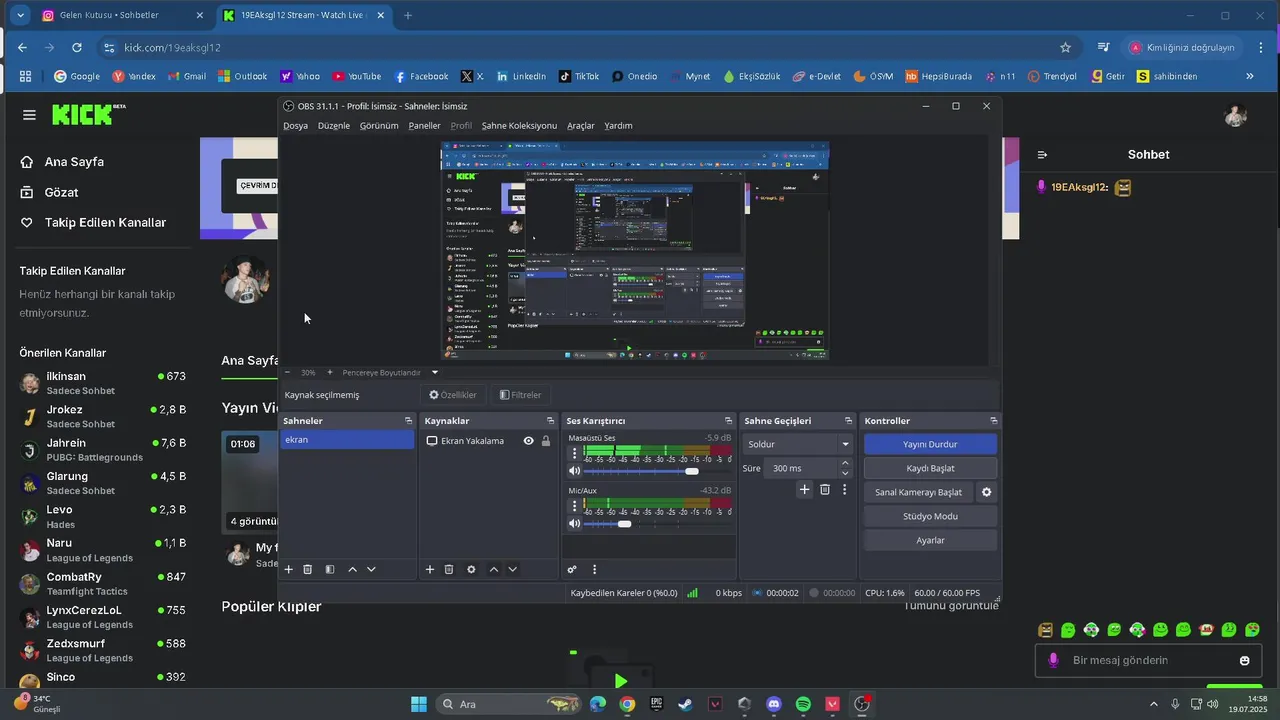The width and height of the screenshot is (1280, 720).
Task: Open scene filters icon in Sahneler panel
Action: tap(330, 569)
